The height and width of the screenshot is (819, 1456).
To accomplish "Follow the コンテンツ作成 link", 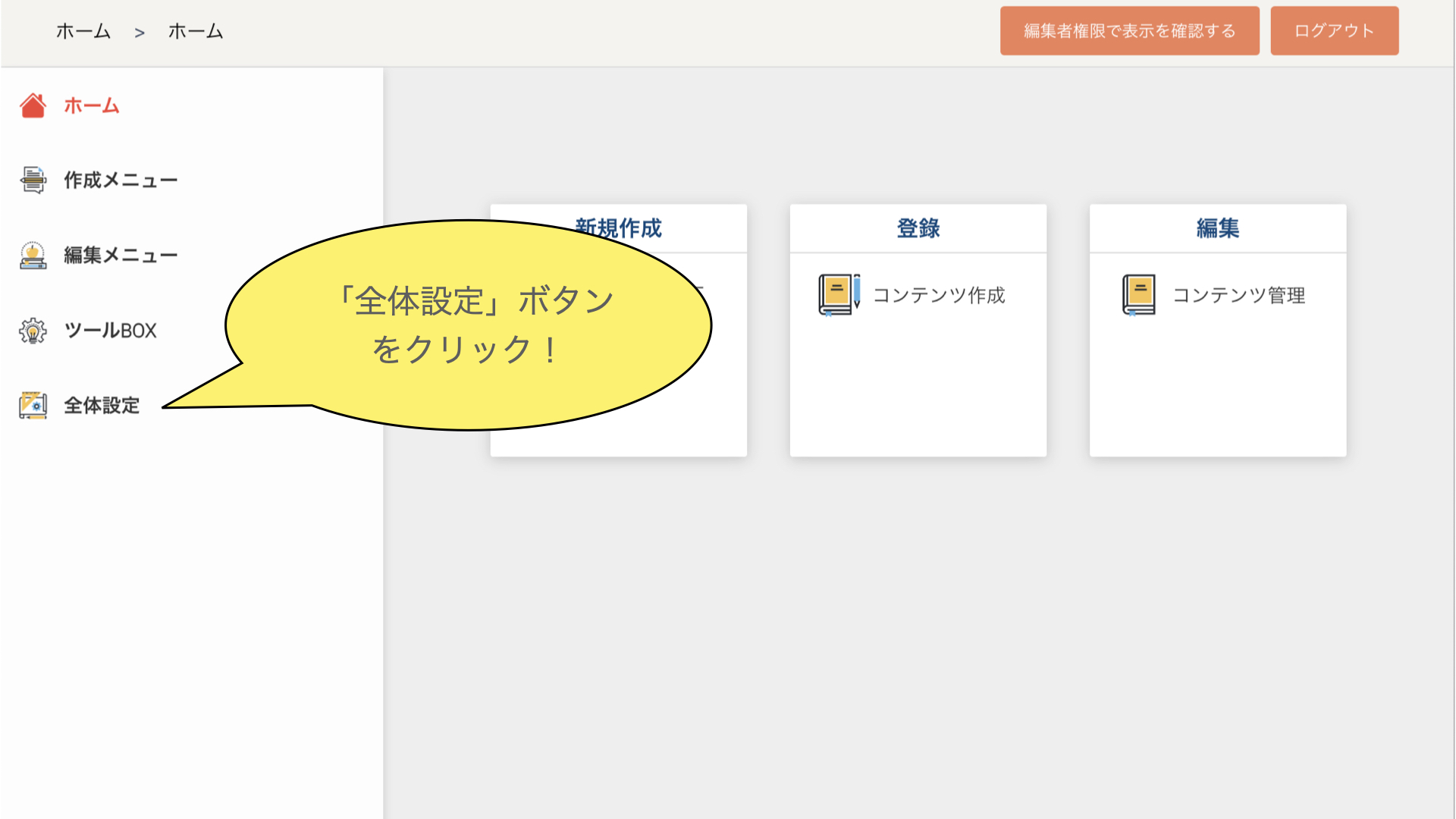I will coord(939,295).
